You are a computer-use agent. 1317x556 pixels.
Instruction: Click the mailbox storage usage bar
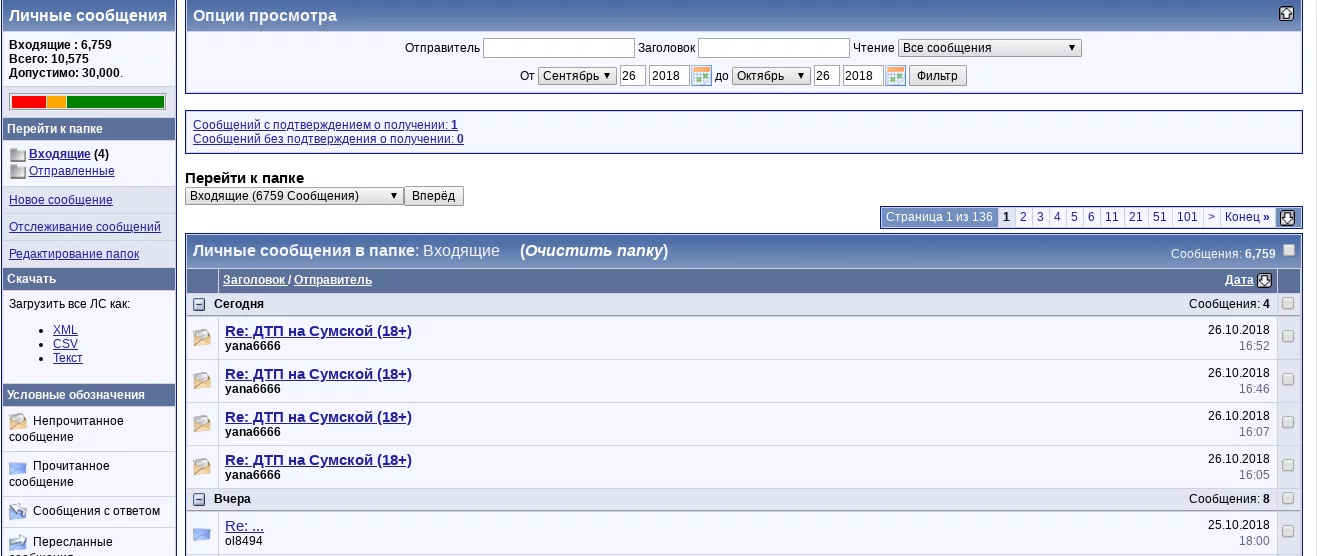coord(88,102)
